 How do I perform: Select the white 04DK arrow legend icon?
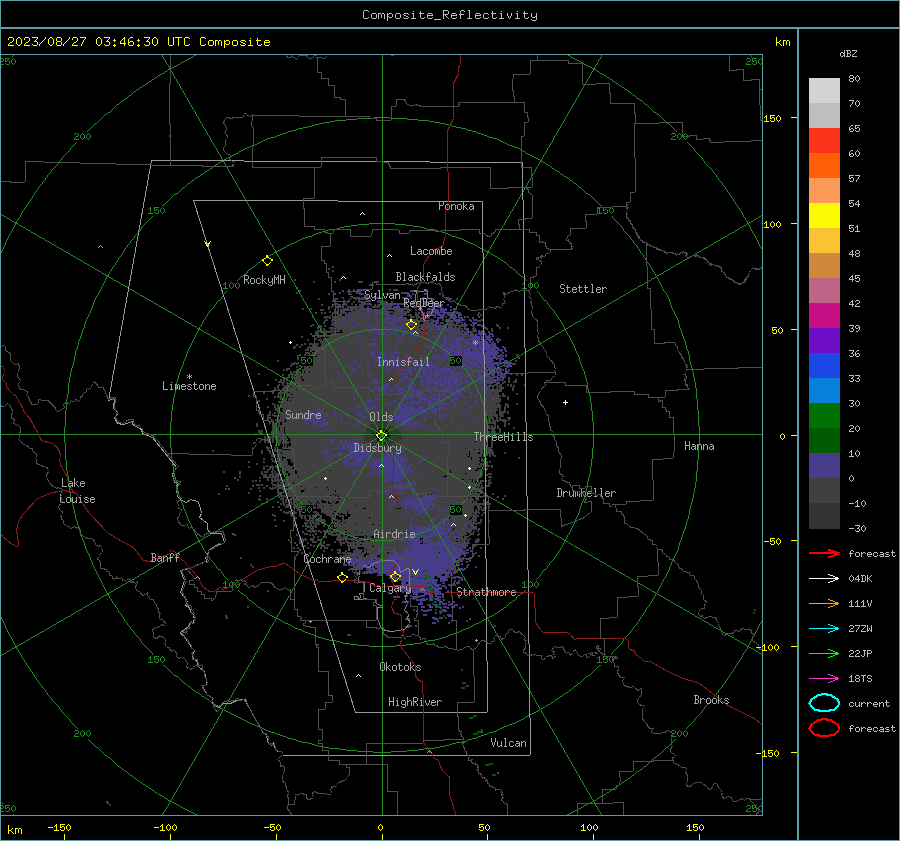824,578
